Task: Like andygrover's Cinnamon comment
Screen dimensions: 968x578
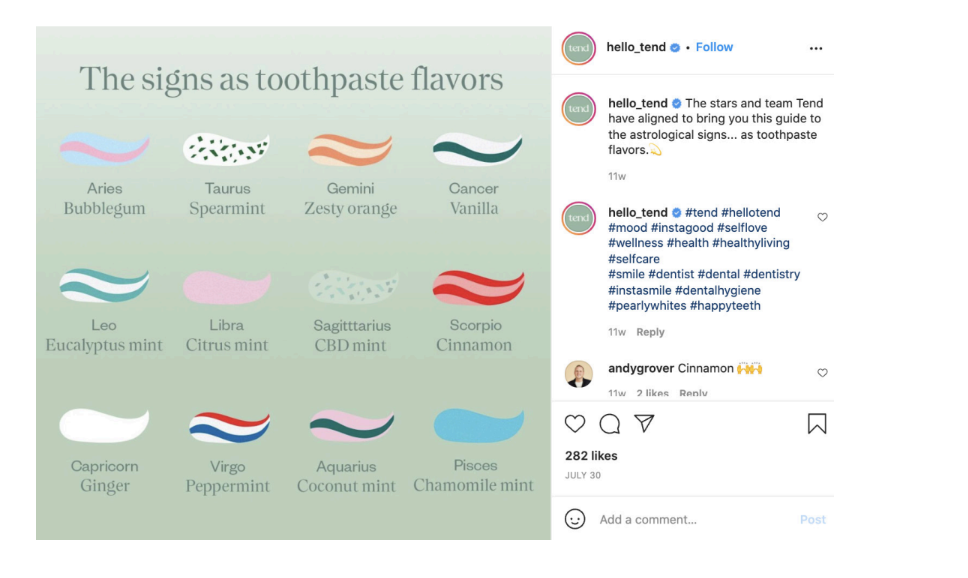Action: pos(822,372)
